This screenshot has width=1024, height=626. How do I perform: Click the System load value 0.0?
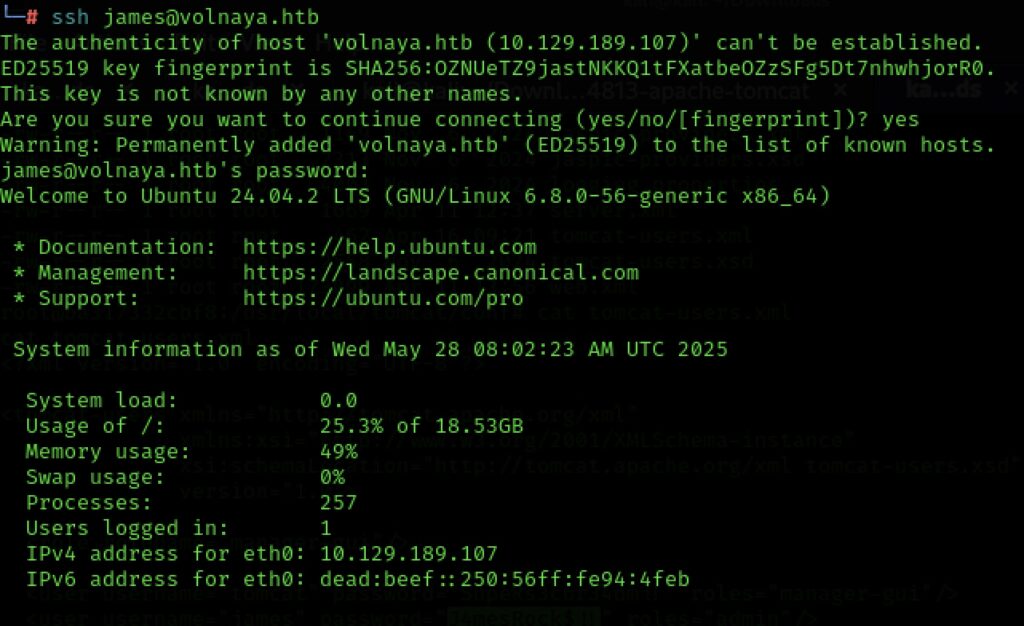point(338,400)
